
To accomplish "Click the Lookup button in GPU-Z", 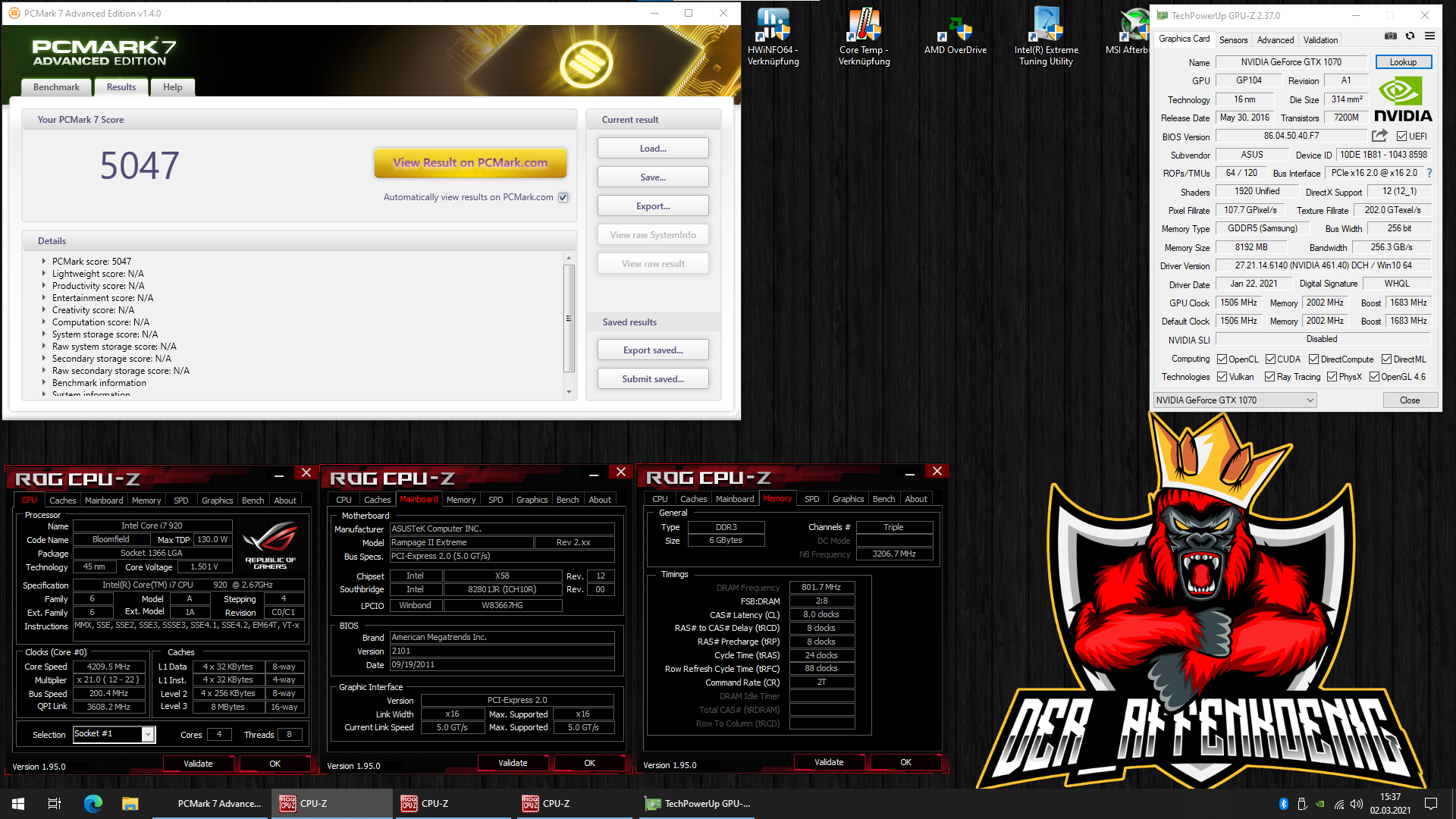I will 1403,62.
